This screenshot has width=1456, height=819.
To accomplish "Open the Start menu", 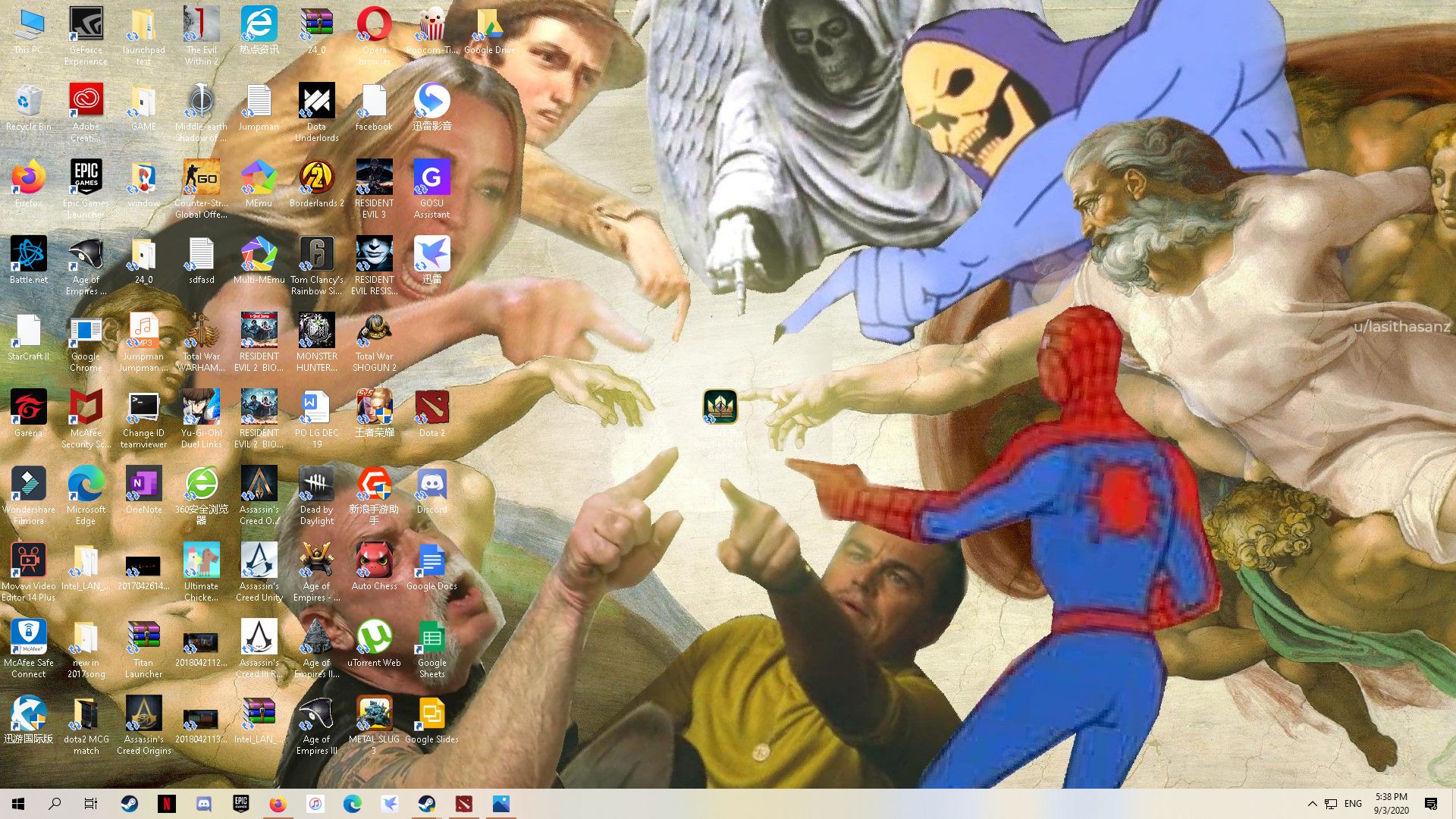I will (x=17, y=803).
